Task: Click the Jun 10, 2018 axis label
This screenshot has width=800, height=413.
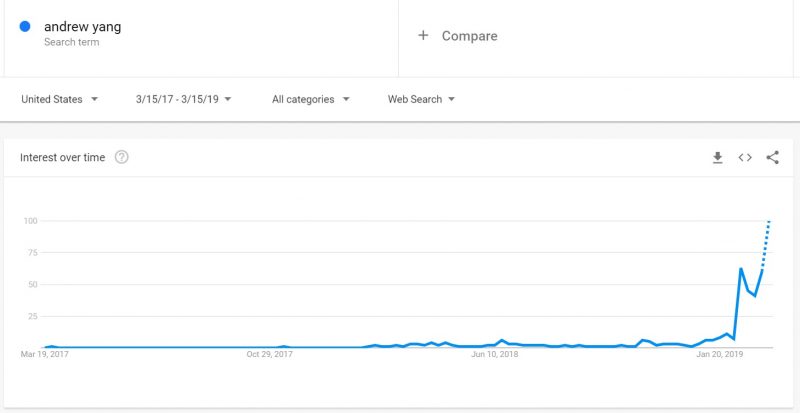Action: (x=494, y=354)
